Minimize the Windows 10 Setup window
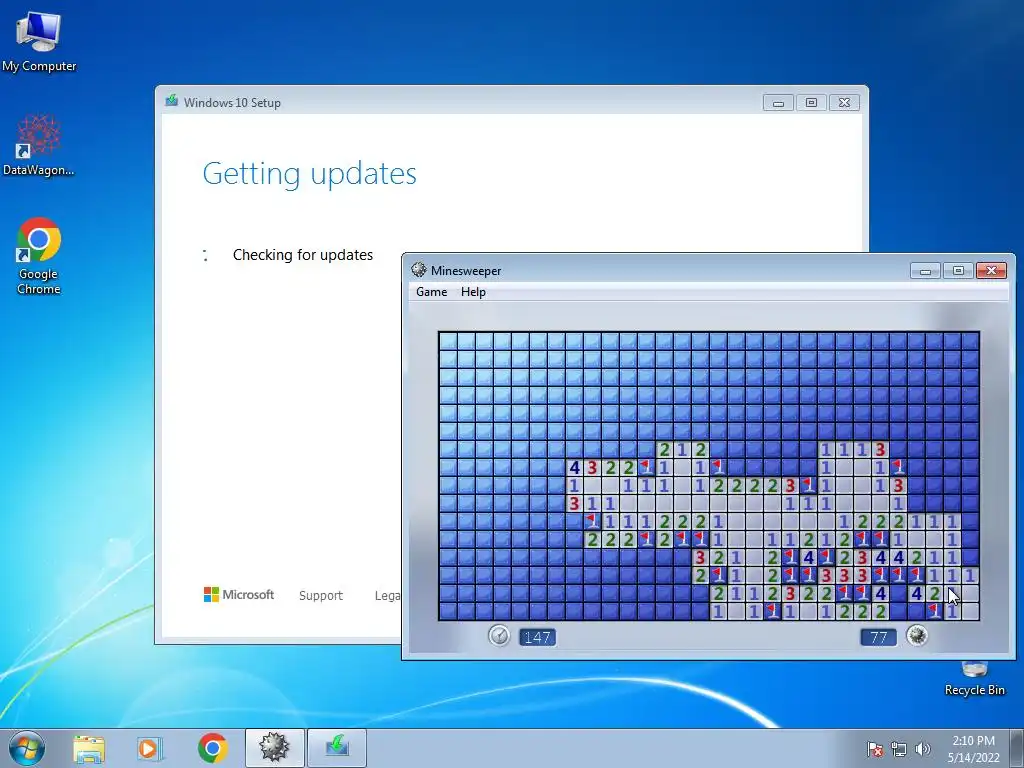This screenshot has height=768, width=1024. pyautogui.click(x=778, y=103)
